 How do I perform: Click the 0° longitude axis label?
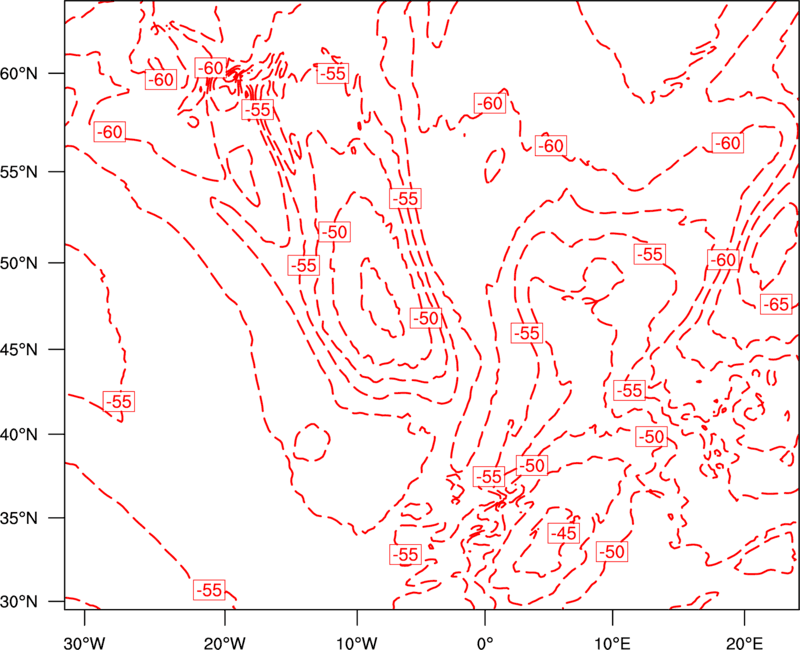[x=485, y=642]
